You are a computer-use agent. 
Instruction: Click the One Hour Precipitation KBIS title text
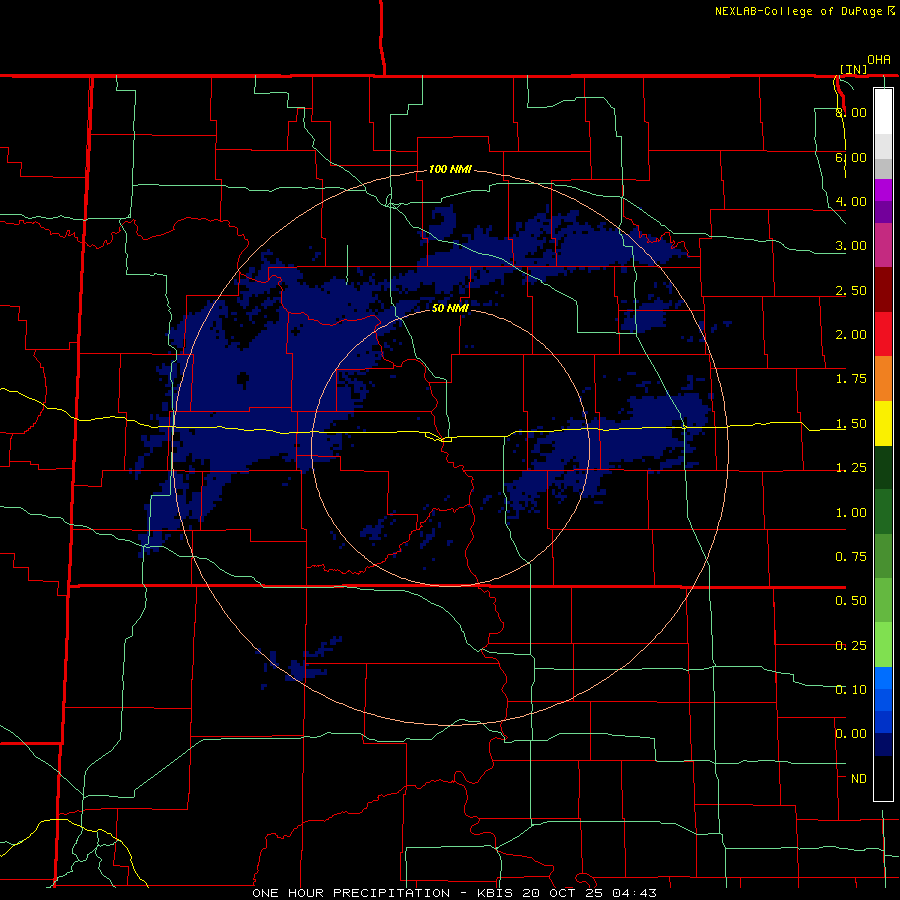[x=454, y=893]
